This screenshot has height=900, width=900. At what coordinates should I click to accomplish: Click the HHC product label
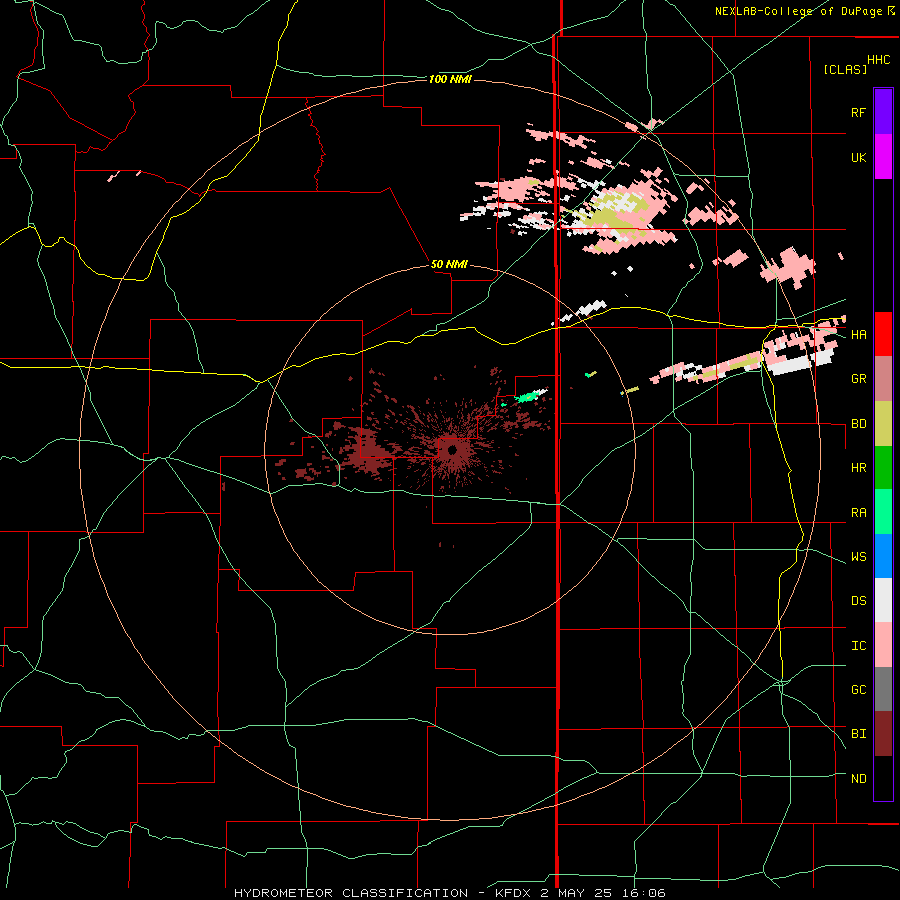click(879, 60)
